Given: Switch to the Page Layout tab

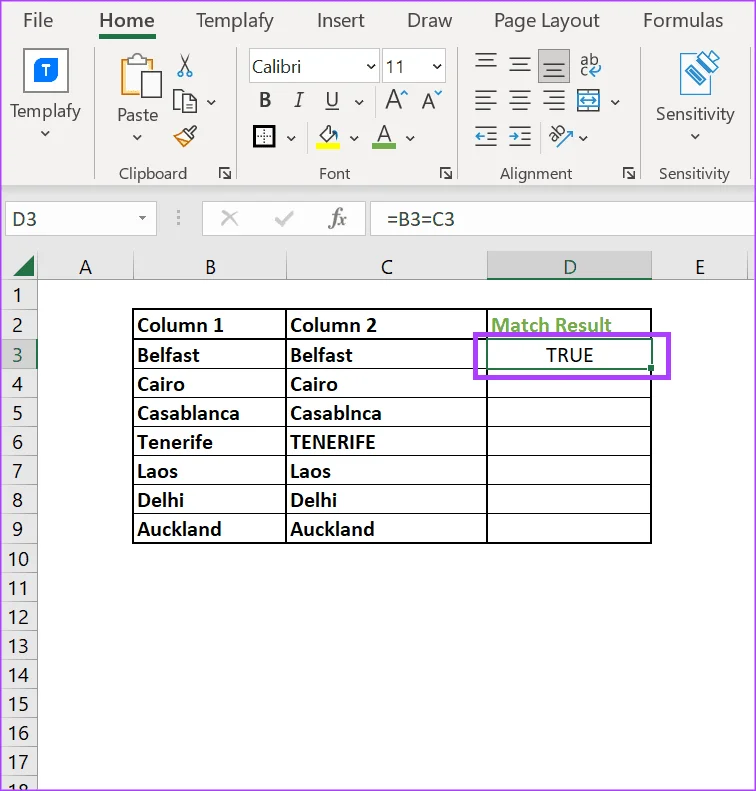Looking at the screenshot, I should [547, 21].
